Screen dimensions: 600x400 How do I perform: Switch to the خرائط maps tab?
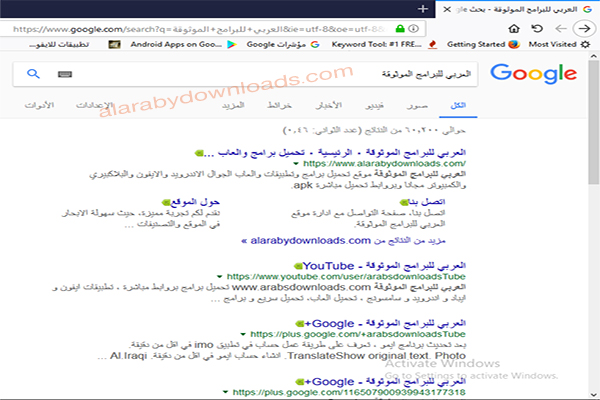(x=279, y=105)
